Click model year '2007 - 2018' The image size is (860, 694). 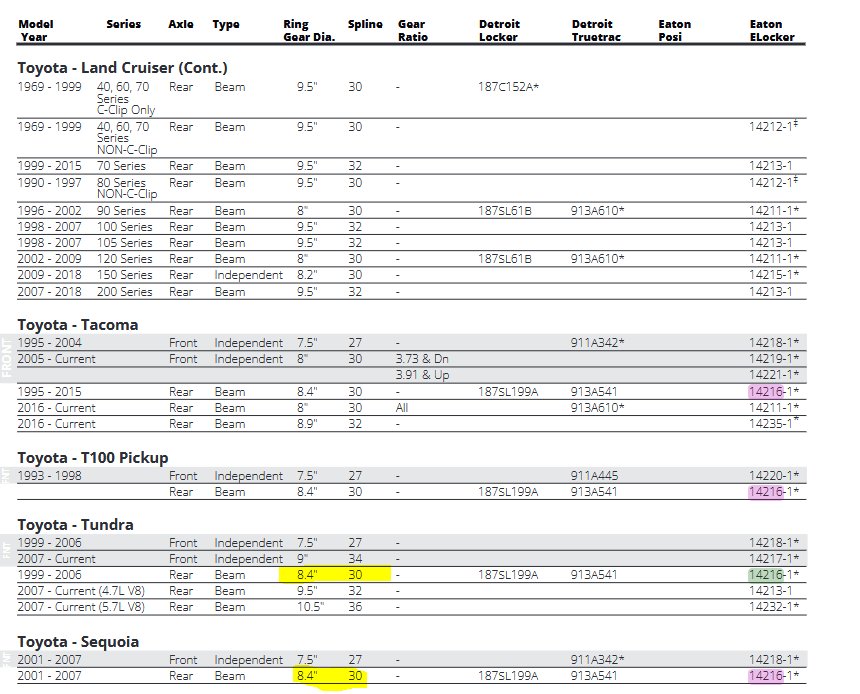(49, 291)
